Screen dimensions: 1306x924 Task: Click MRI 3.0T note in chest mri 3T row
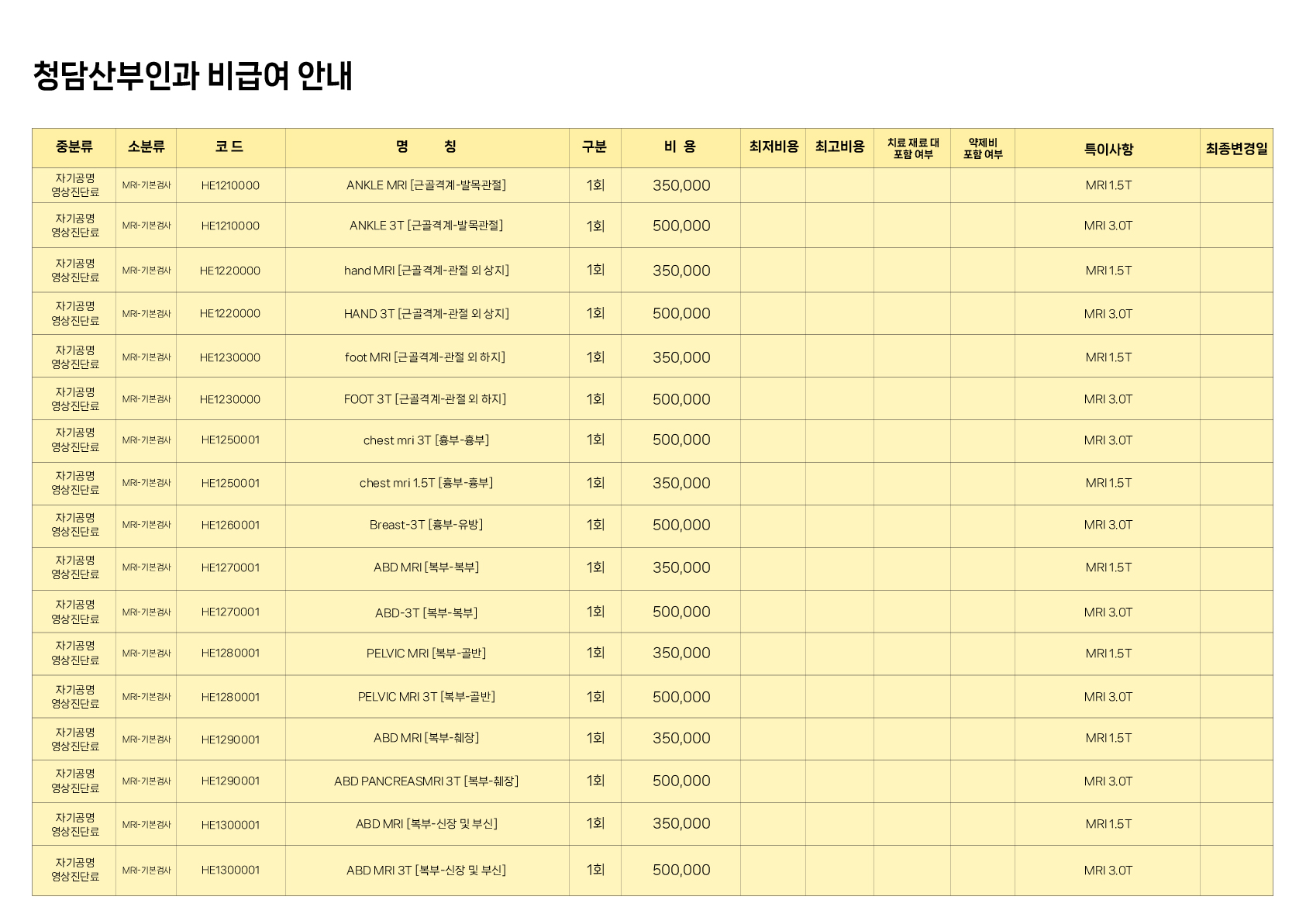1108,440
